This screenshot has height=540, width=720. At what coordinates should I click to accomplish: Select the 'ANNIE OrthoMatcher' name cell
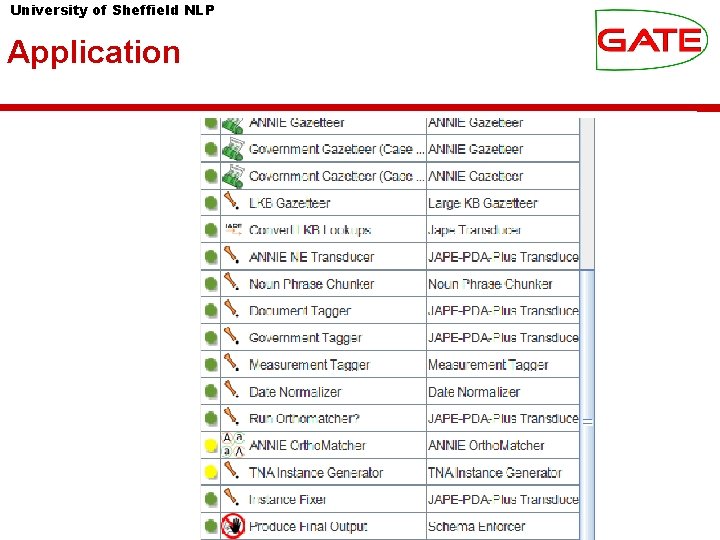[324, 445]
